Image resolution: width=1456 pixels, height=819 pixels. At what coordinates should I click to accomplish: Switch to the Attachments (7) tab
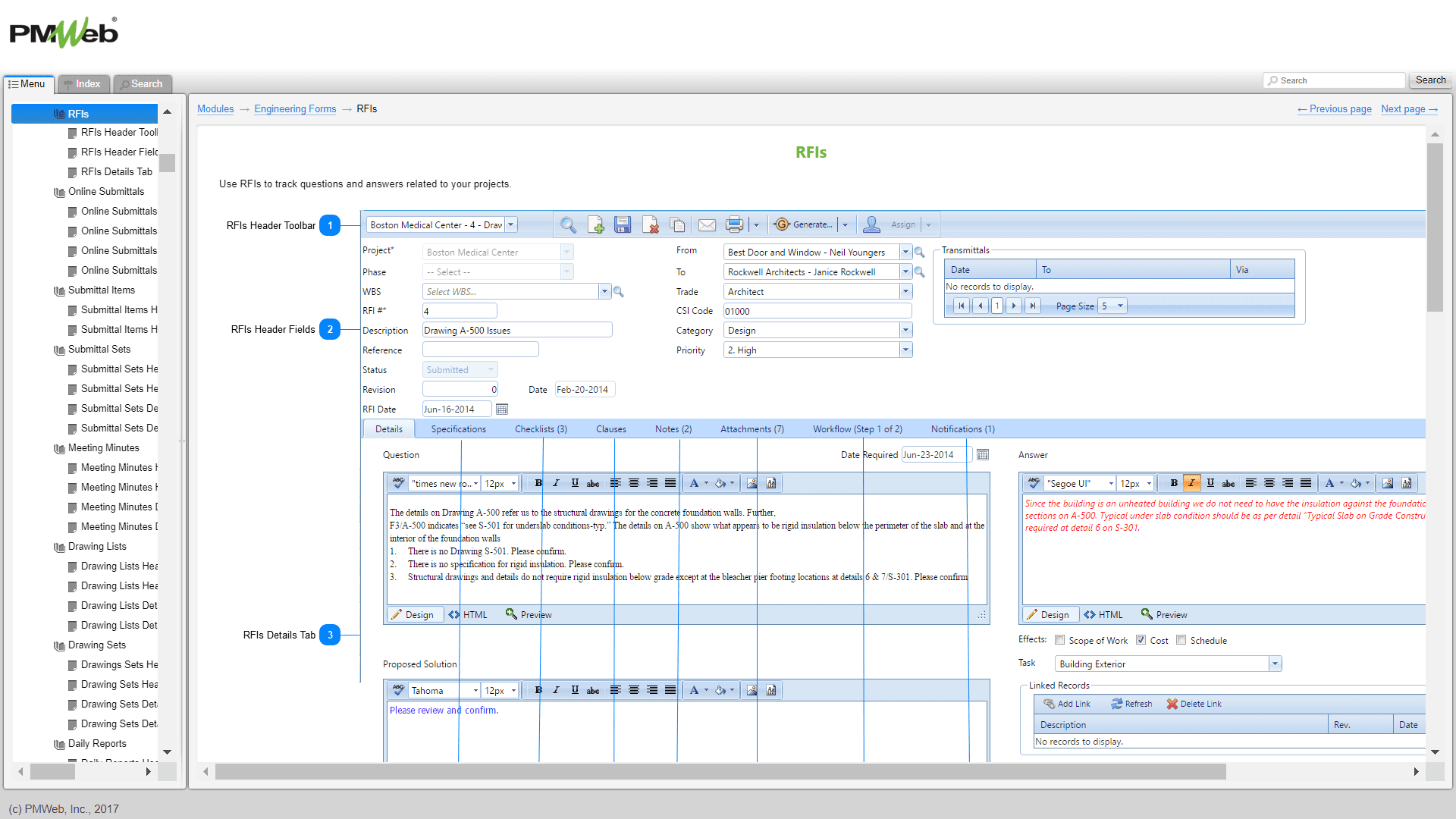[752, 429]
